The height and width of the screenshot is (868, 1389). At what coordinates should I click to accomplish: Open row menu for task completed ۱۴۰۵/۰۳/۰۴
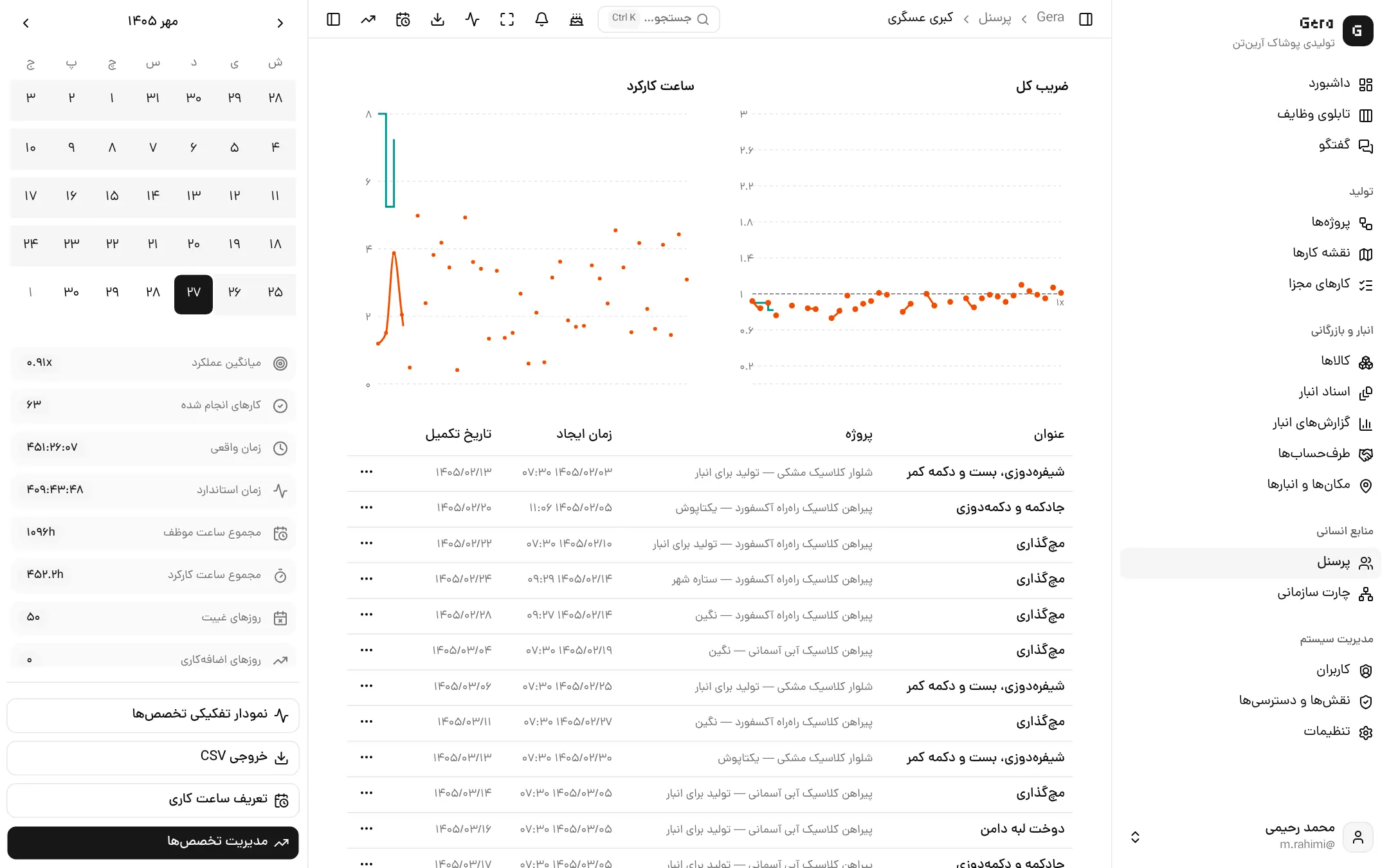click(367, 651)
